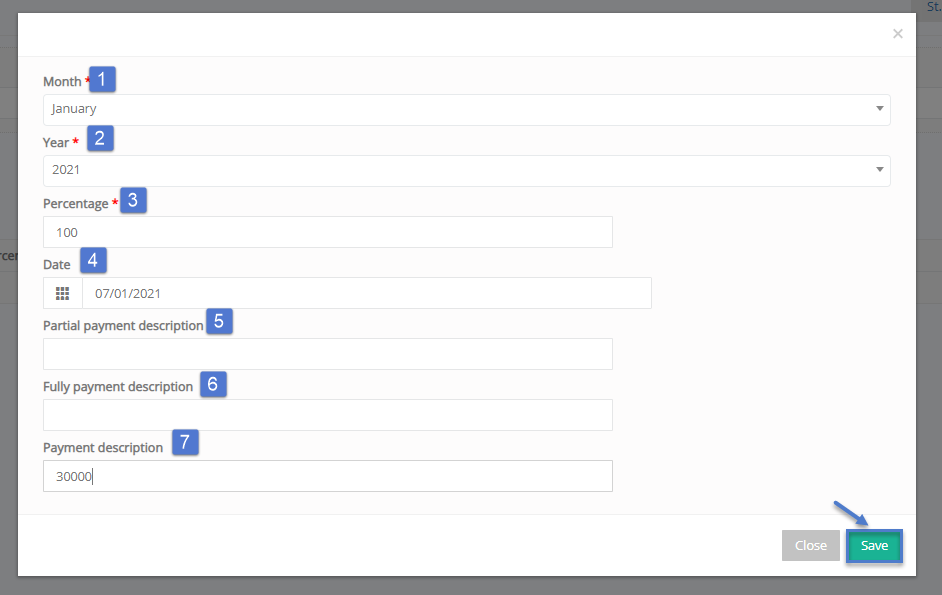Click the Partial payment description input
Viewport: 942px width, 595px height.
(x=328, y=354)
